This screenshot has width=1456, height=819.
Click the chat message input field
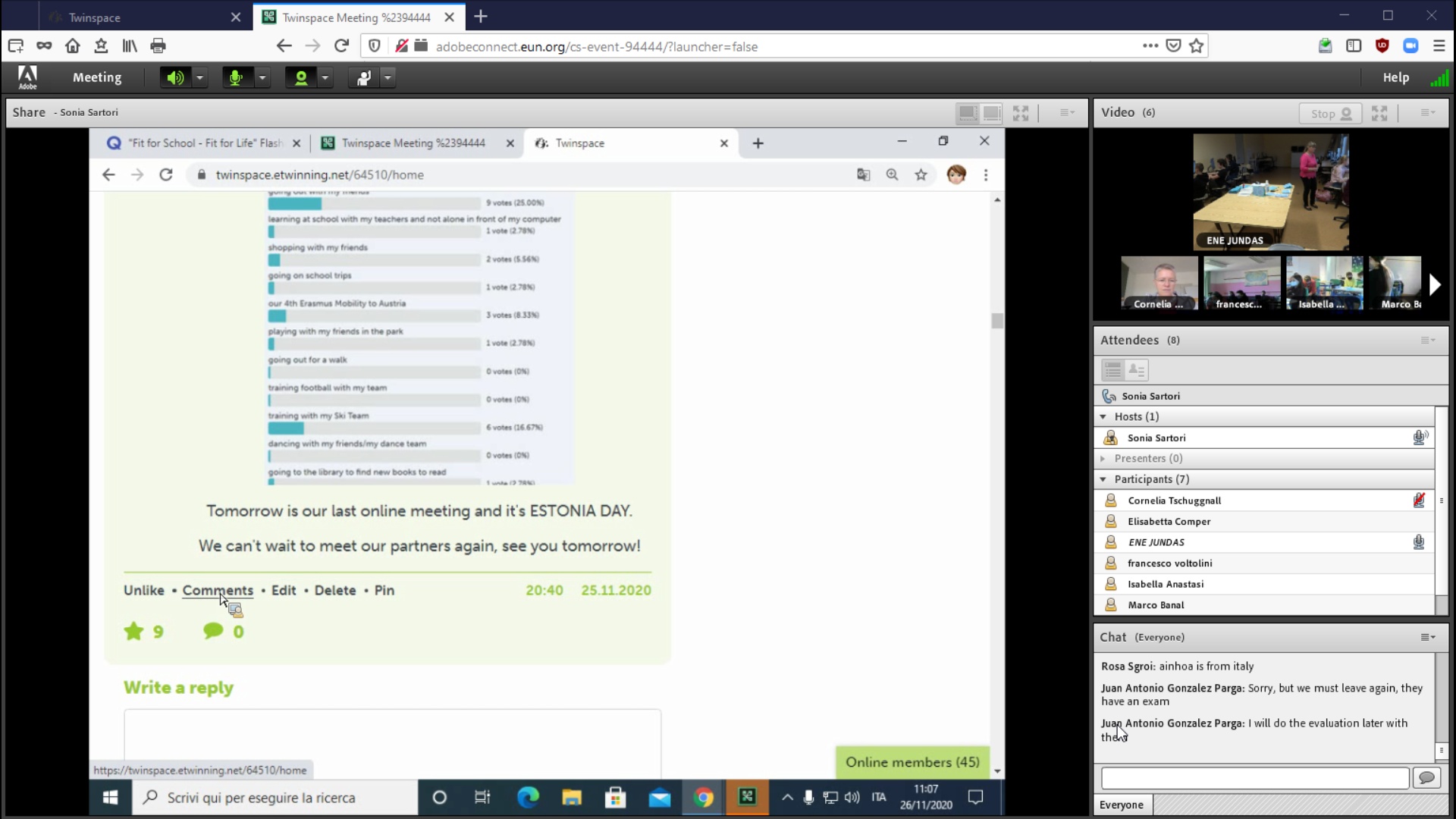tap(1254, 778)
